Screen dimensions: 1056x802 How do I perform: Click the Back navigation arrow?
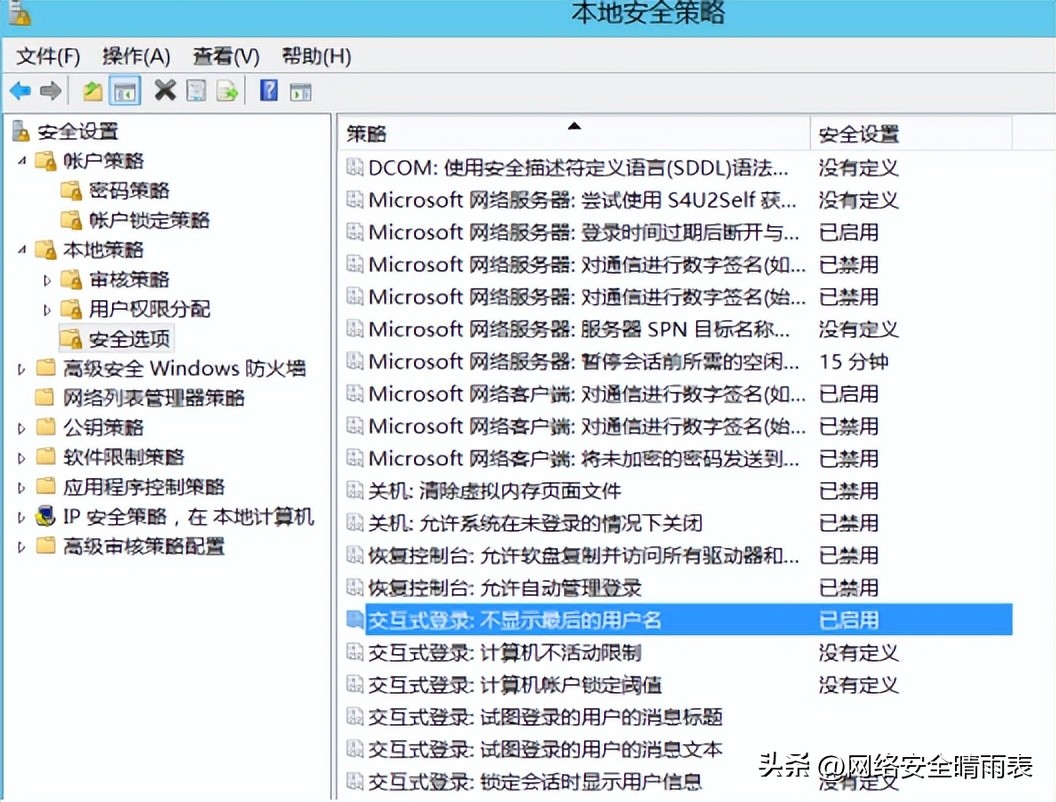[20, 91]
